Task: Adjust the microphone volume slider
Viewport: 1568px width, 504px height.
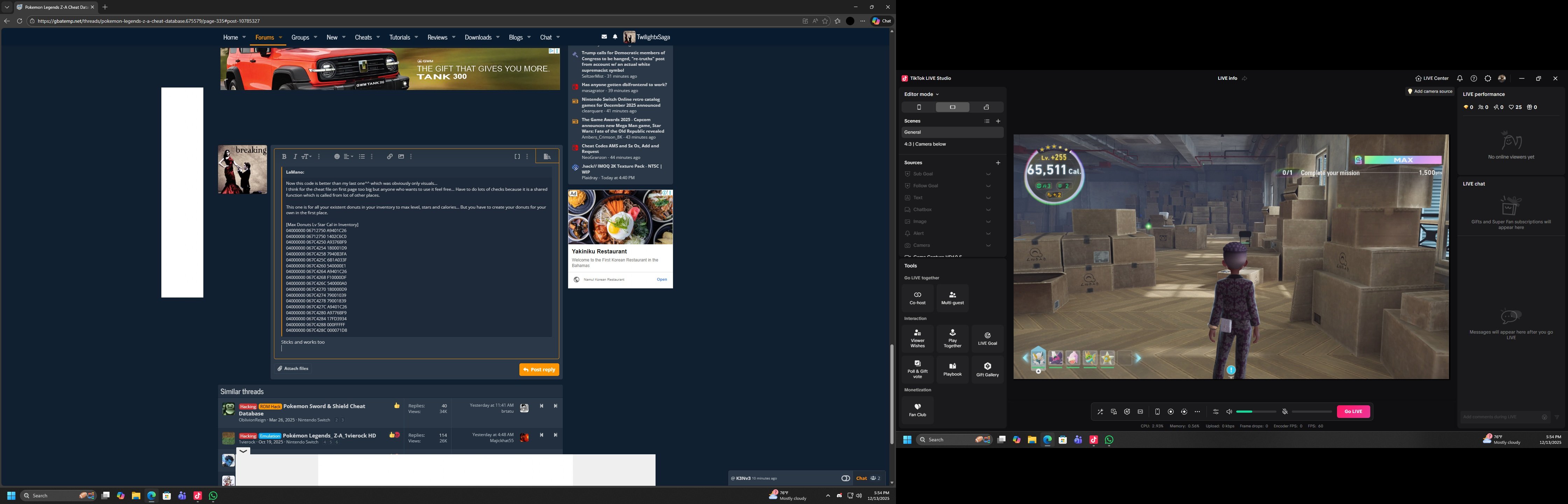Action: coord(1312,412)
